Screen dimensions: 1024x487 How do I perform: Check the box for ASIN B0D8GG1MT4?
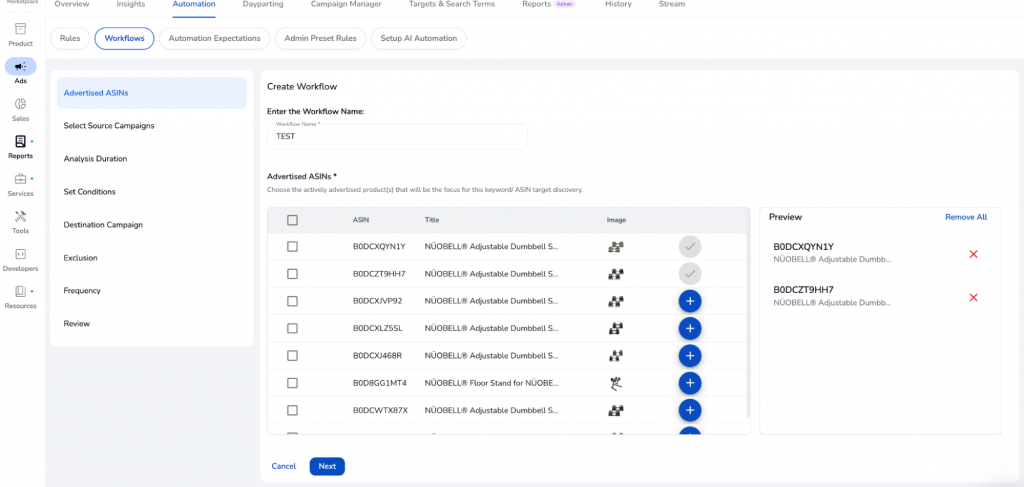point(293,383)
